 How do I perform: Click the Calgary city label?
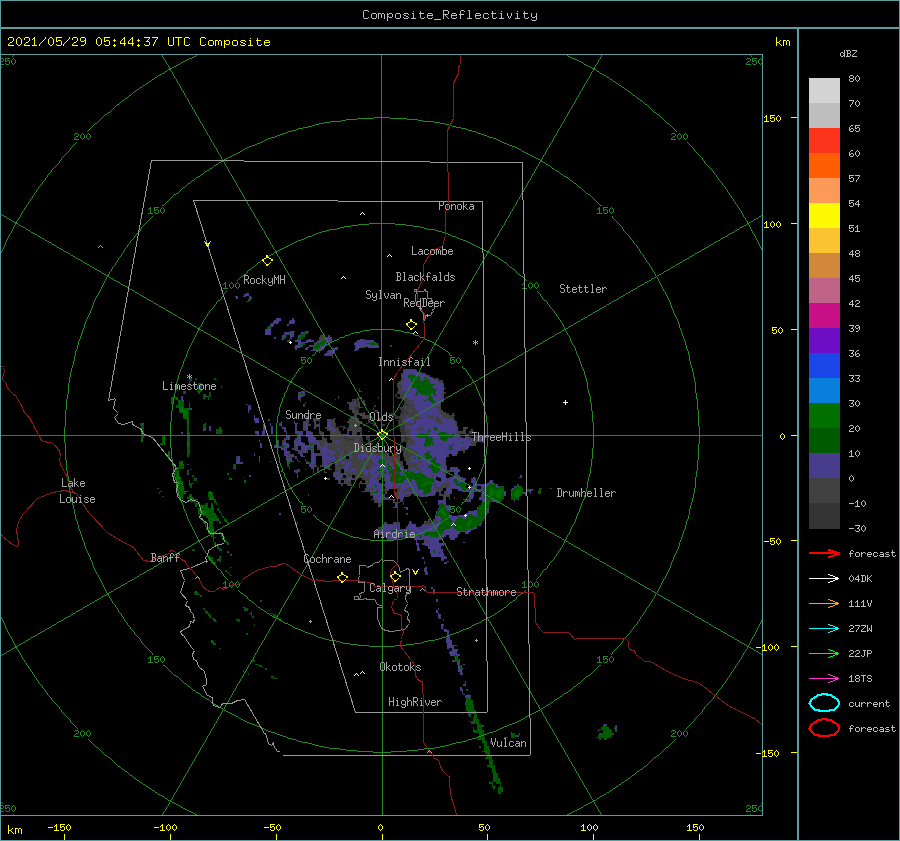click(390, 588)
